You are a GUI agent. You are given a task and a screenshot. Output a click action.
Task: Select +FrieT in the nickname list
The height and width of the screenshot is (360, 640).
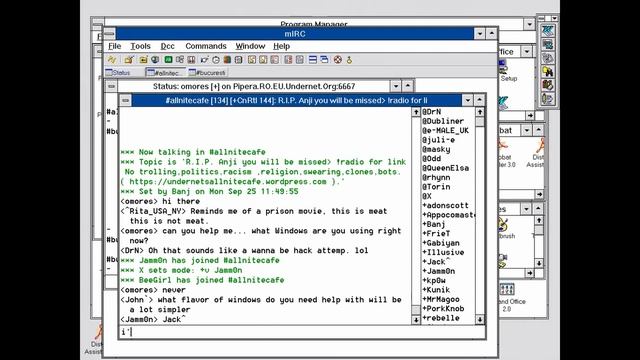436,234
